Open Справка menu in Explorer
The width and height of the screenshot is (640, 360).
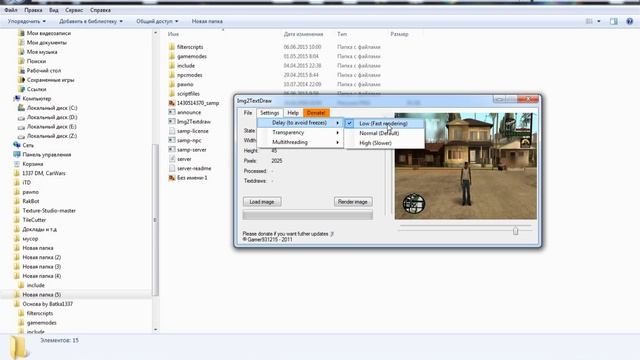[100, 10]
